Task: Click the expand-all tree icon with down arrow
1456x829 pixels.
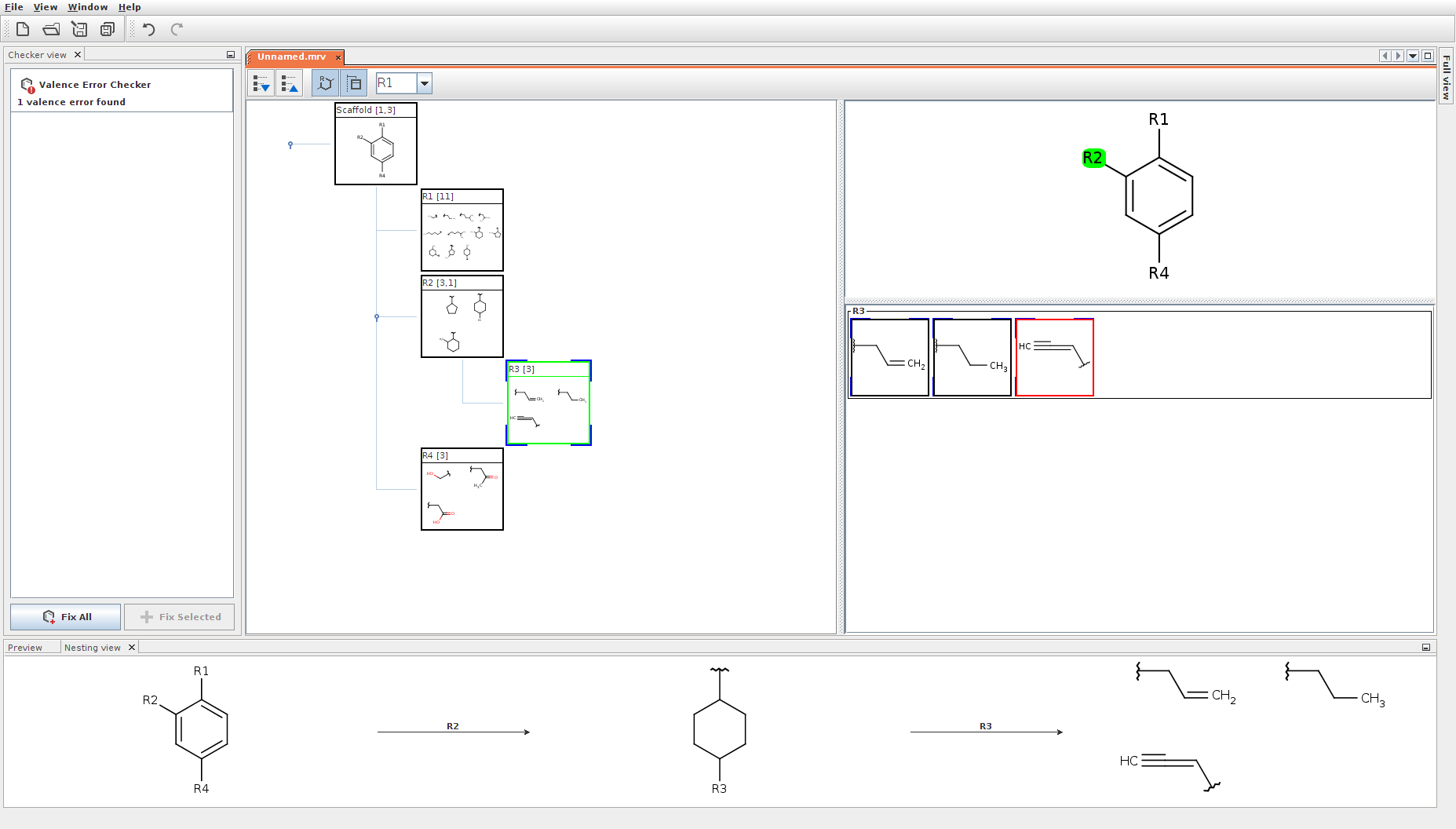Action: click(261, 83)
